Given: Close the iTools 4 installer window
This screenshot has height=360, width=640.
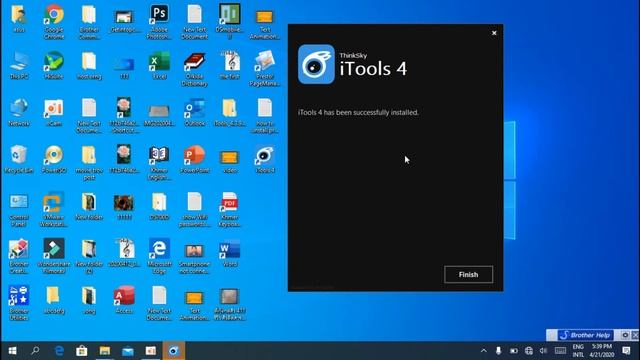Looking at the screenshot, I should (x=494, y=33).
